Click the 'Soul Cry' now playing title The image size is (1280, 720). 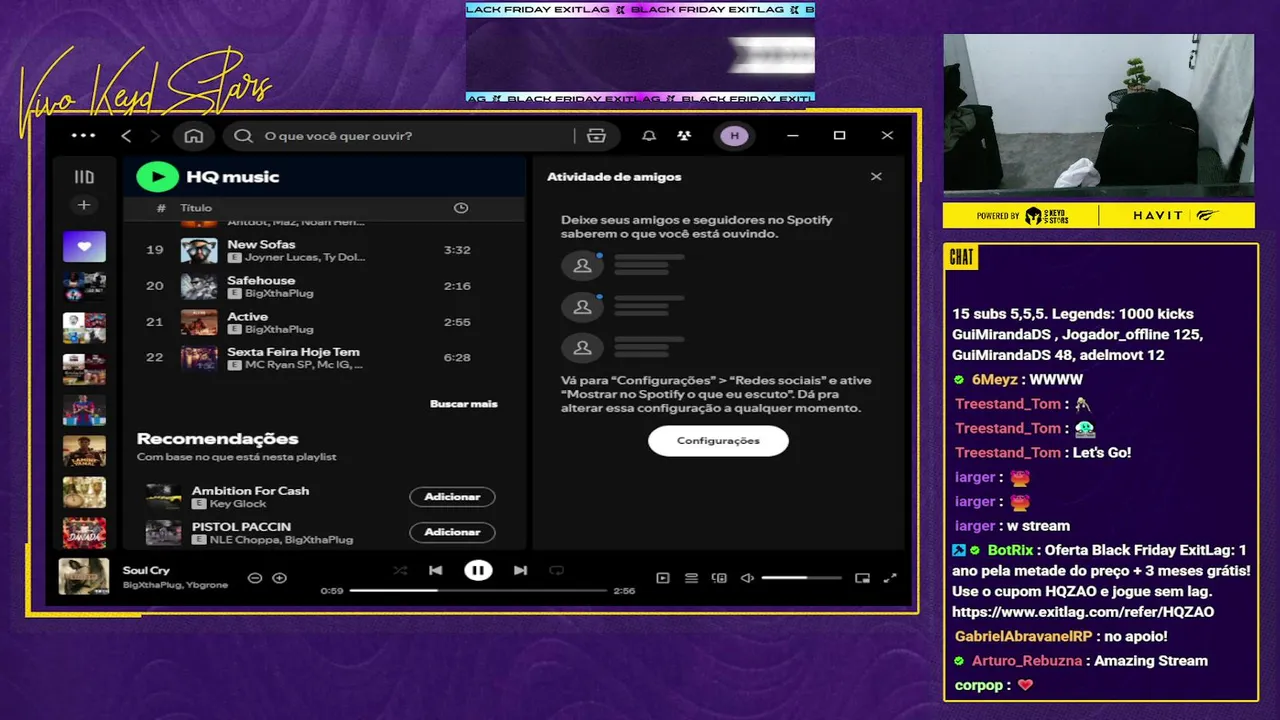tap(146, 570)
